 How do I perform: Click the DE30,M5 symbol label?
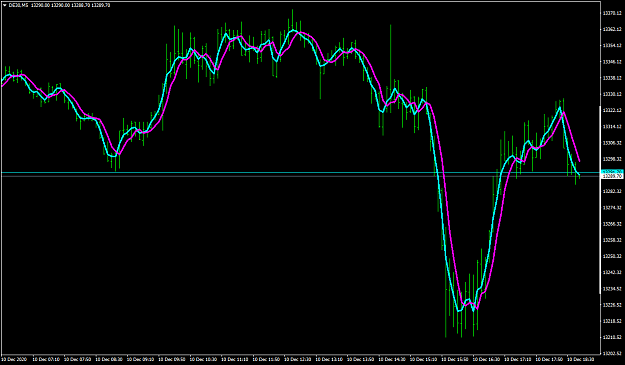pos(18,5)
